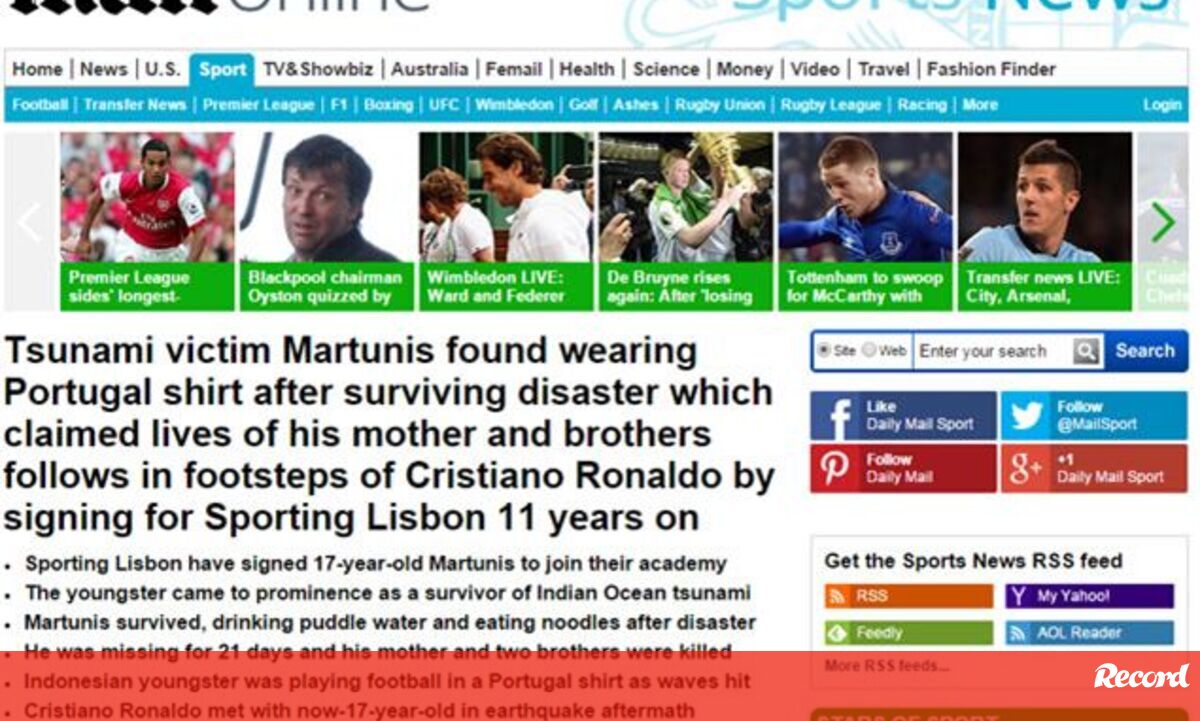Click the Enter your search field
Viewport: 1200px width, 721px height.
click(x=992, y=351)
